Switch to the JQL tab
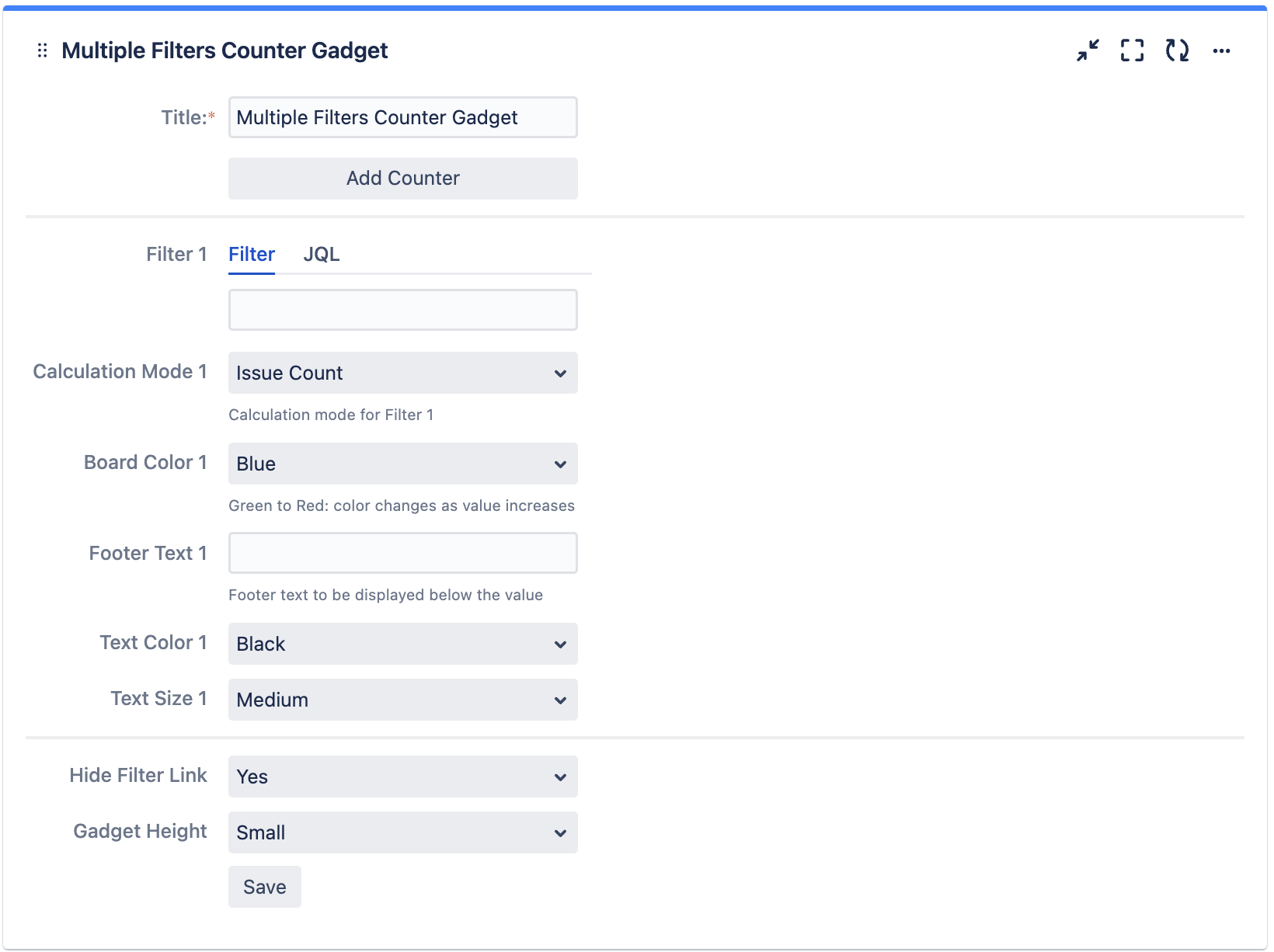Image resolution: width=1274 pixels, height=952 pixels. [x=321, y=254]
